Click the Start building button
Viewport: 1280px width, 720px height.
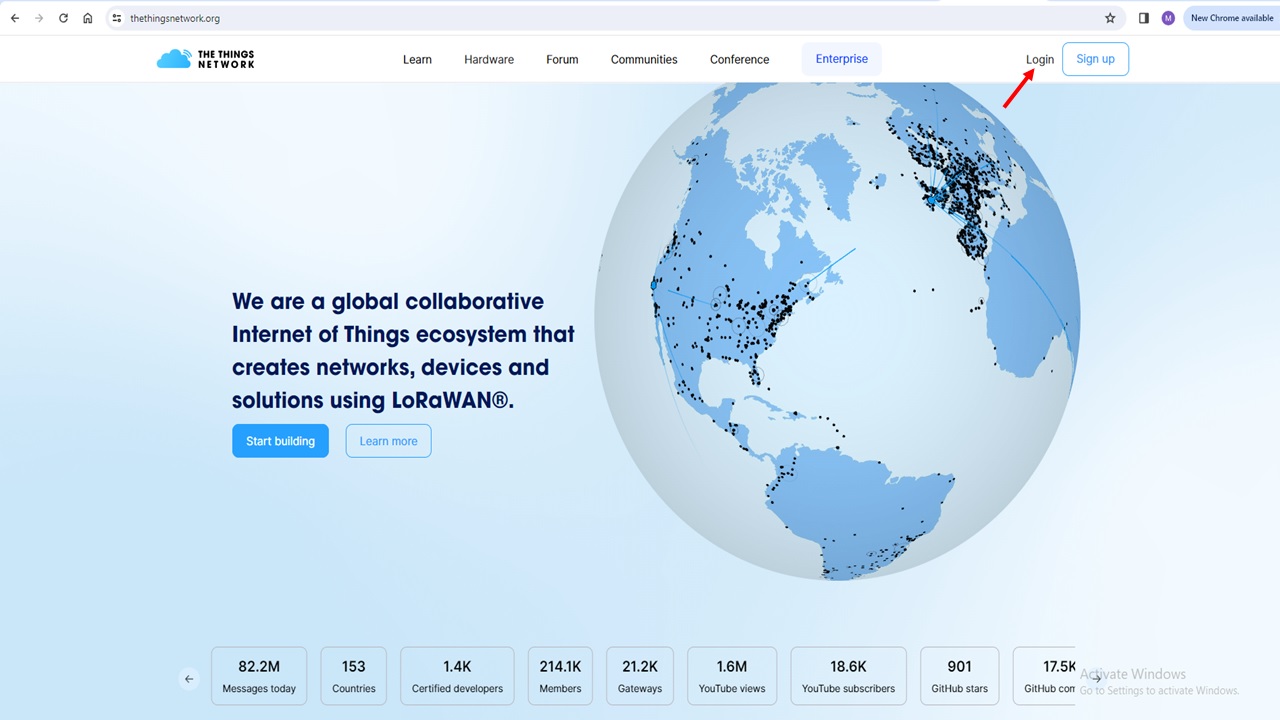tap(280, 441)
